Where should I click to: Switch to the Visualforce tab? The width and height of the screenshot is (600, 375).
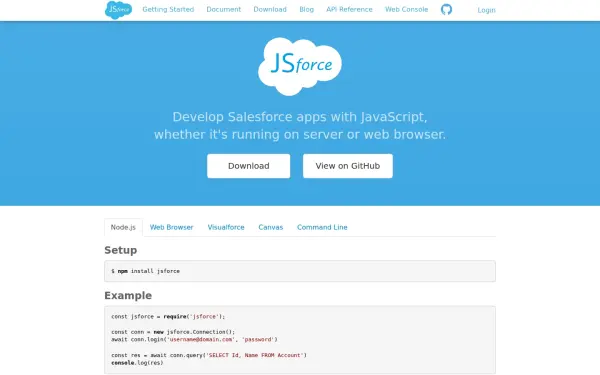[x=226, y=227]
